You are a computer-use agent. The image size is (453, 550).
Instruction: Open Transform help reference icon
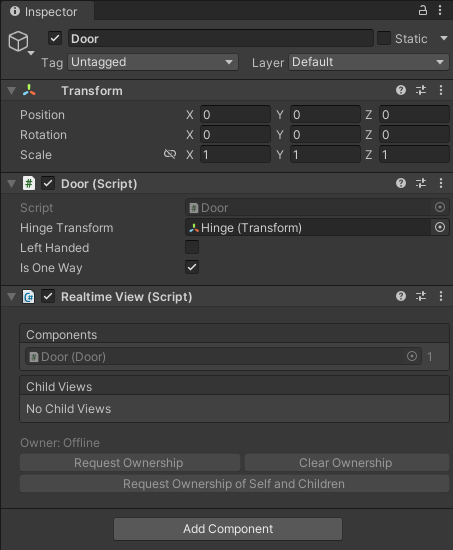(401, 90)
